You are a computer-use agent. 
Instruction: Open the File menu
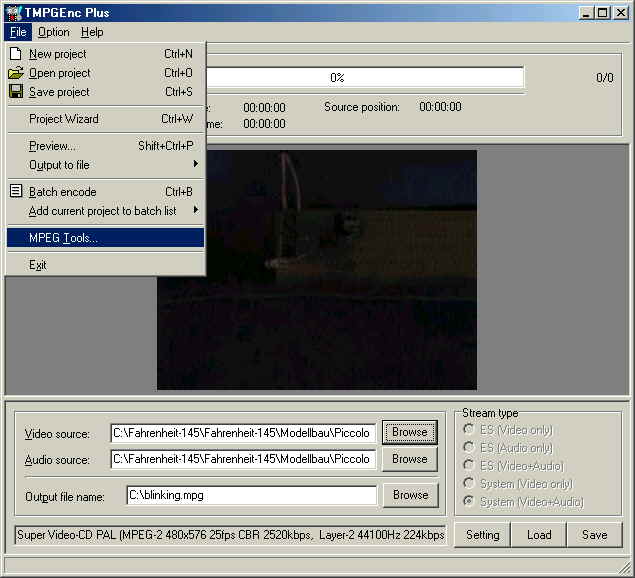[x=18, y=32]
